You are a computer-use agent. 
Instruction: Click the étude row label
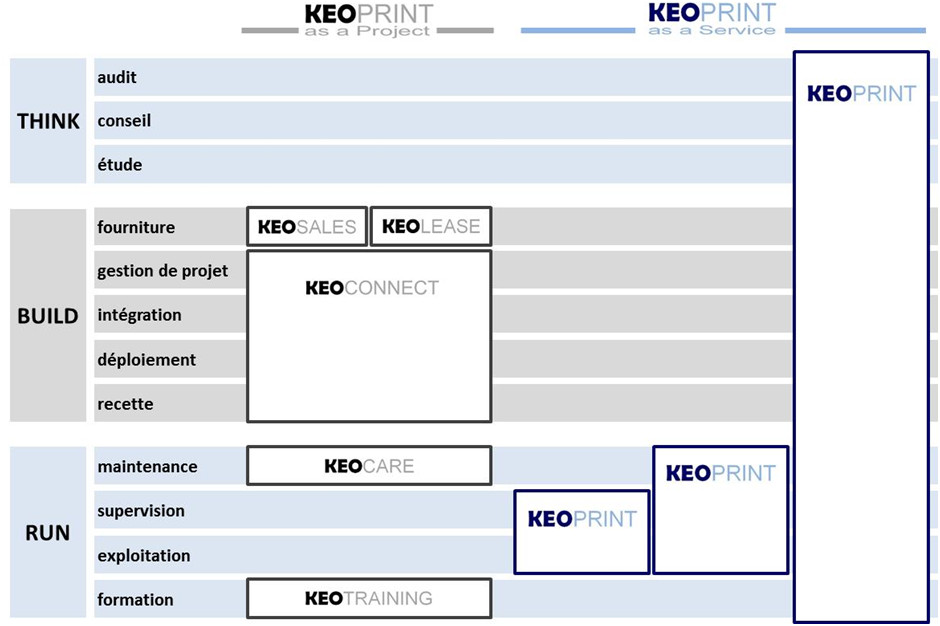(120, 164)
